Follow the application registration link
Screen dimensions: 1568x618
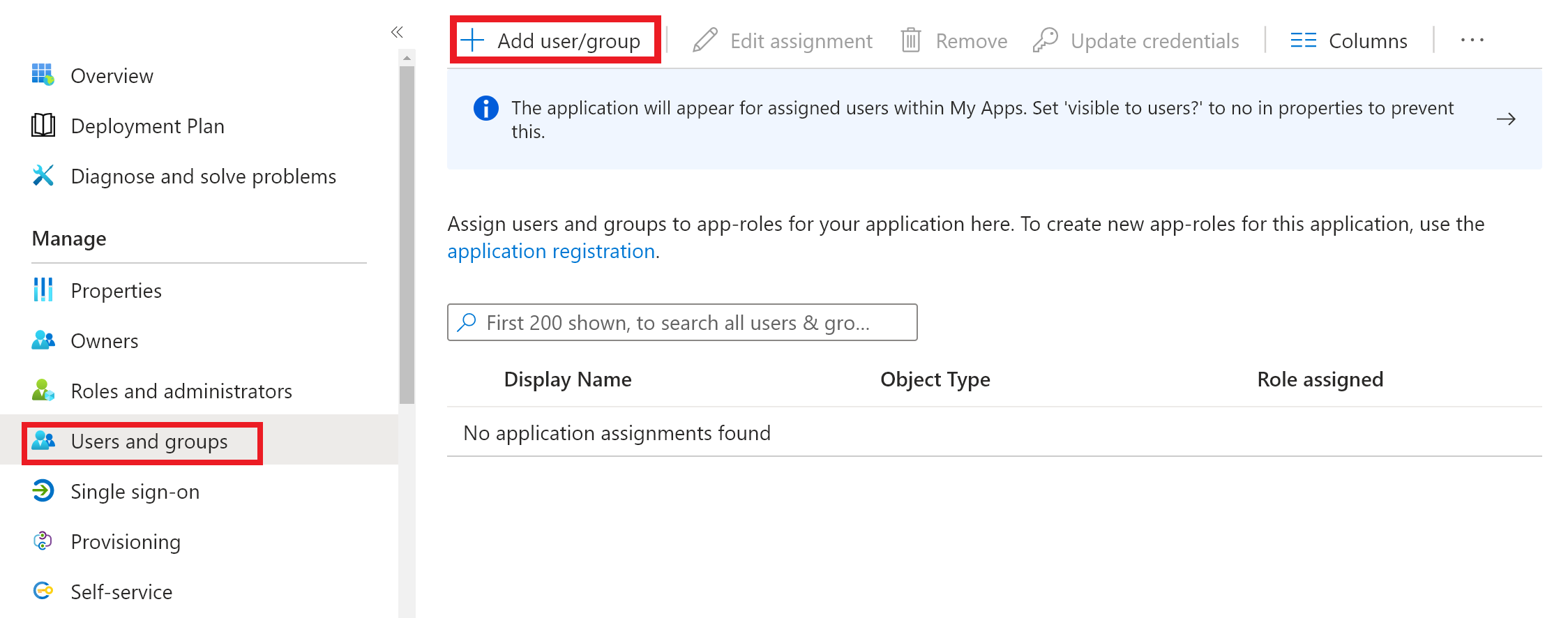tap(551, 251)
